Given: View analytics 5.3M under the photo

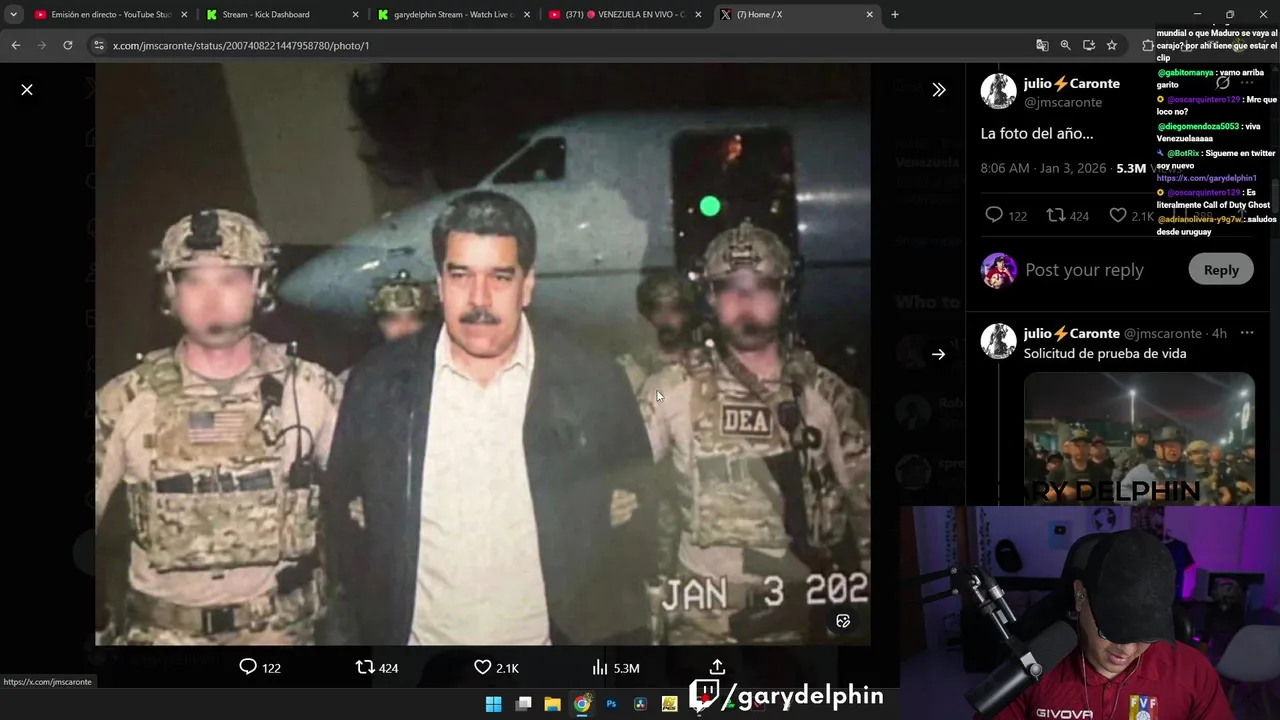Looking at the screenshot, I should click(x=615, y=667).
